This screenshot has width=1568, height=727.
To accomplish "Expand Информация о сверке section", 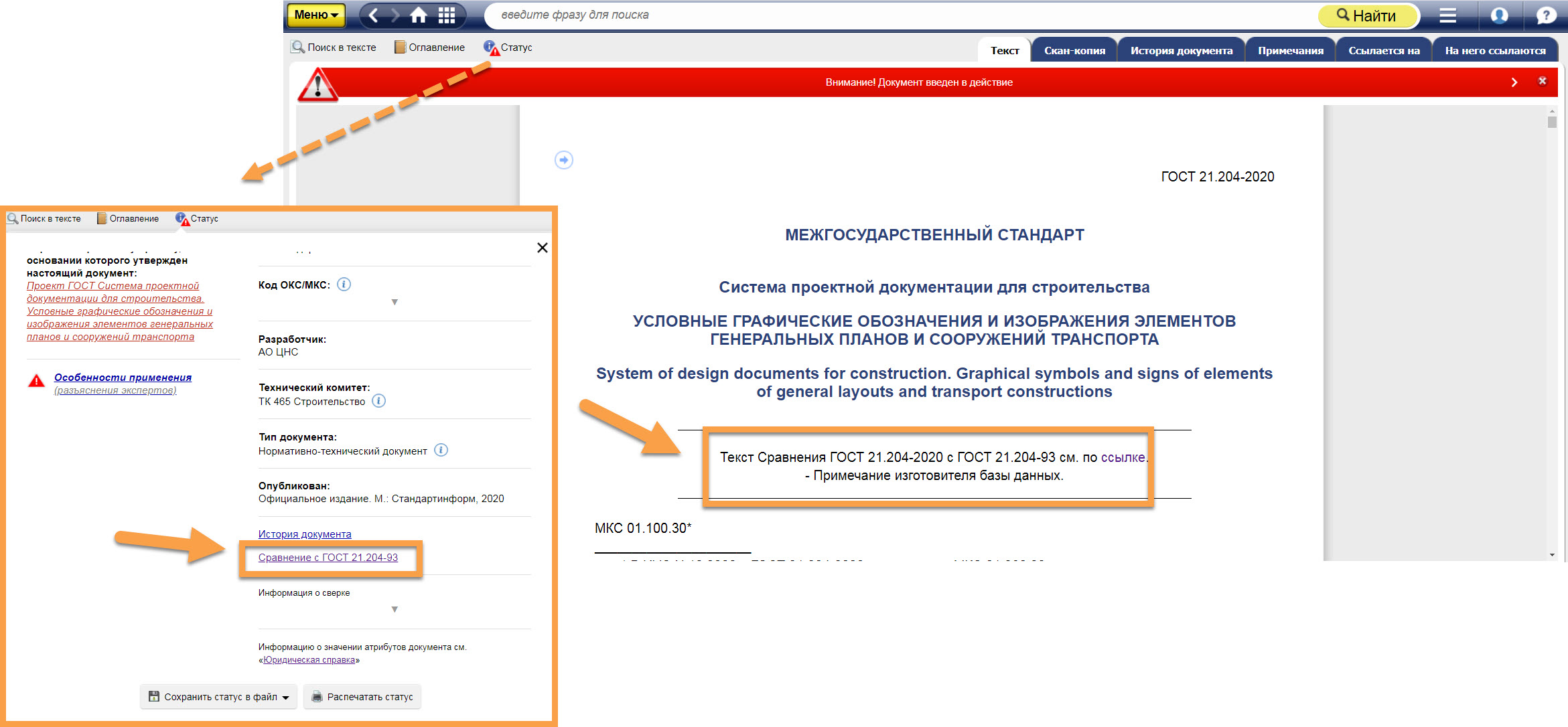I will pos(395,609).
